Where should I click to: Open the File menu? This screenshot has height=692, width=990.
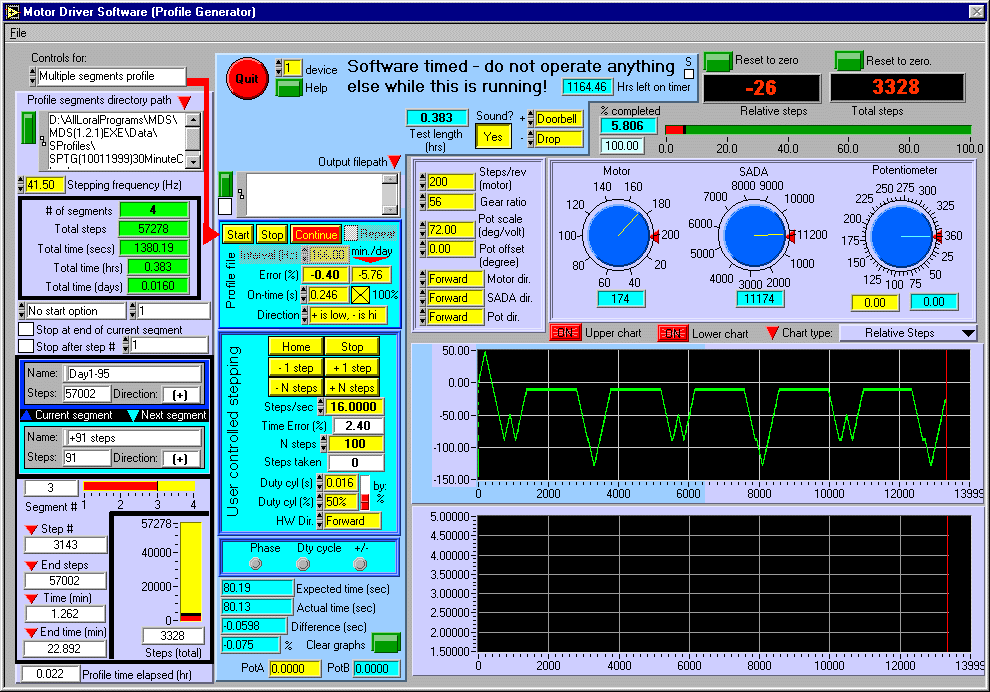coord(18,32)
